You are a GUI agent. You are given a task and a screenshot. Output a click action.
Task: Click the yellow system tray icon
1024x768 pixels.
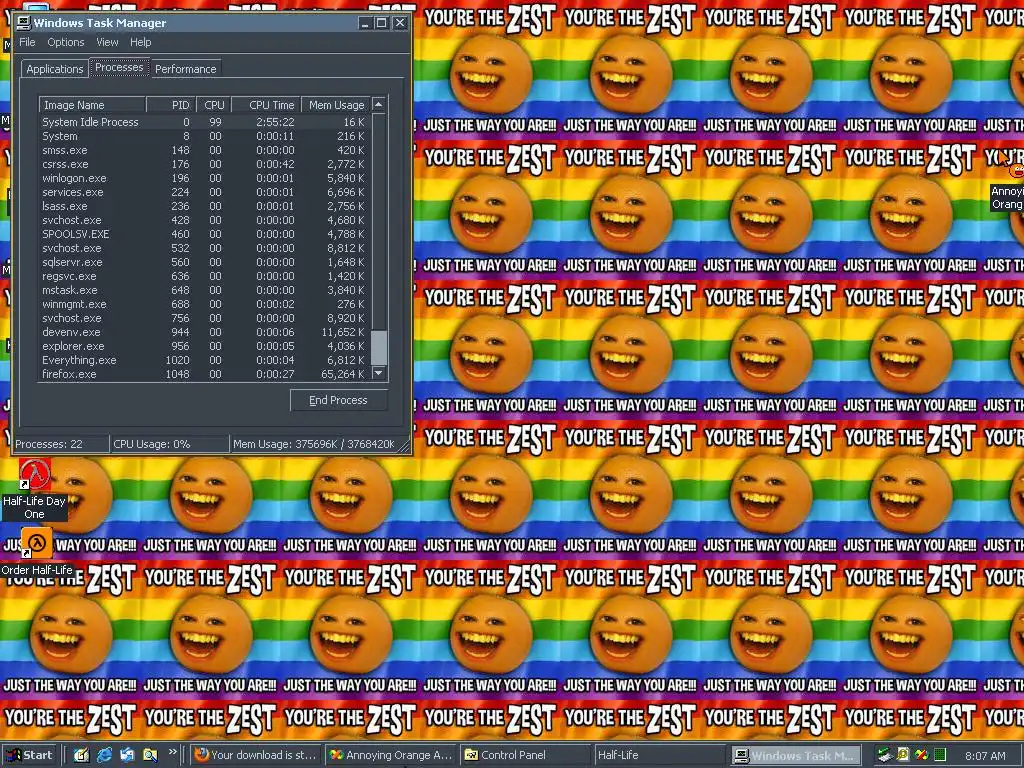pos(903,755)
